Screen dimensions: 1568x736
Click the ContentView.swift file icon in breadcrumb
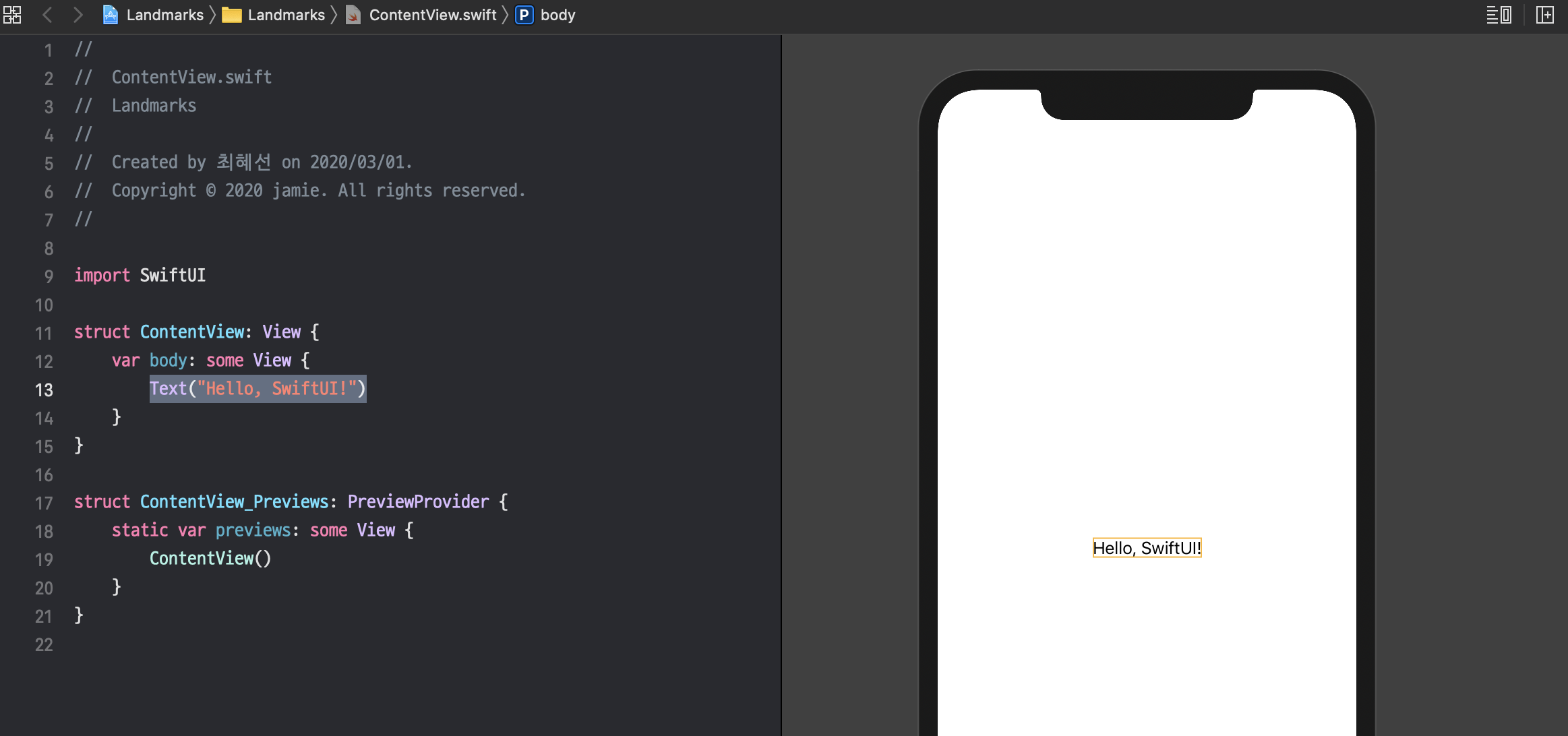(353, 15)
